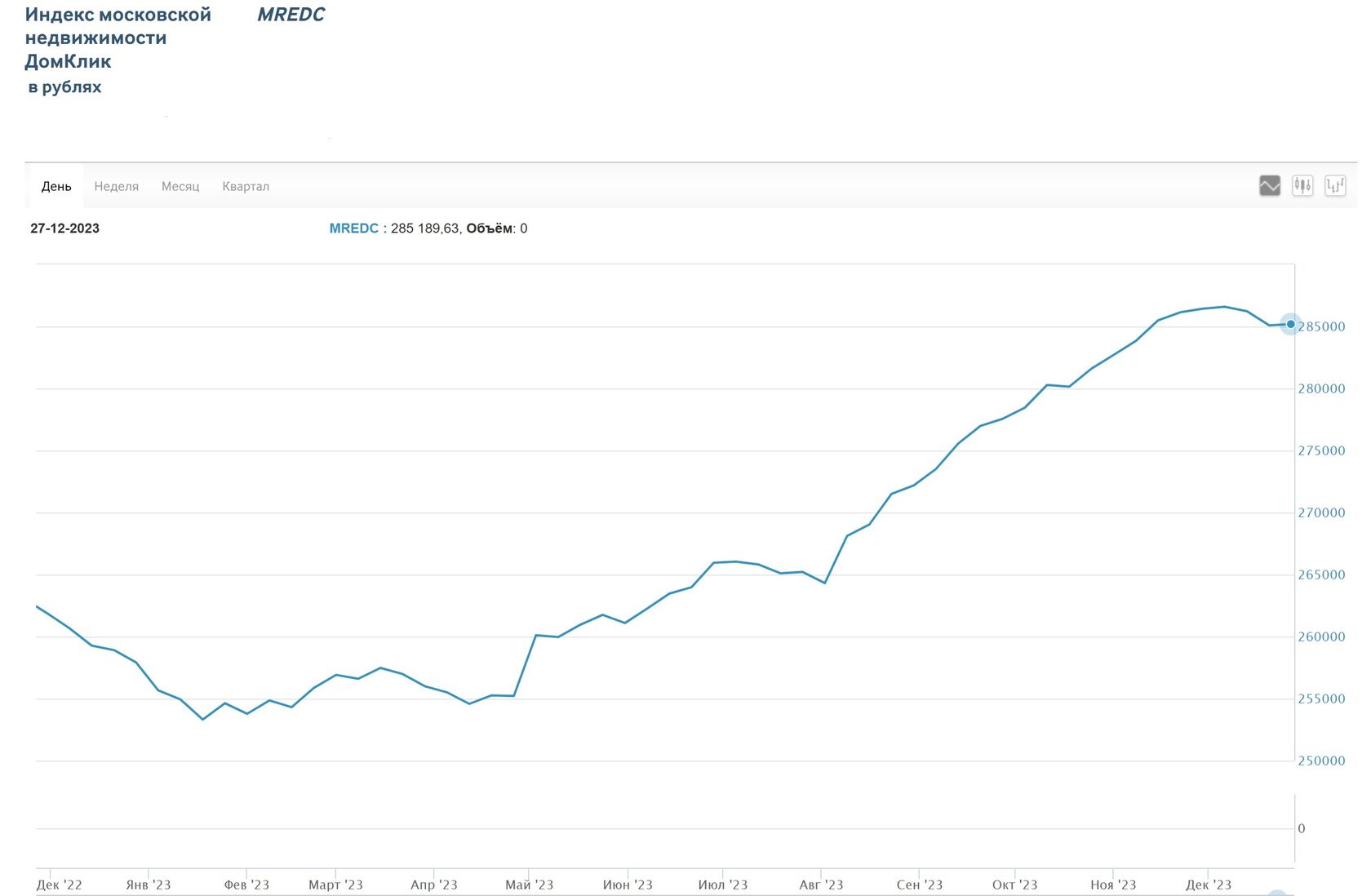Click the volume axis 0 label
Screen dimensions: 1371x896
coord(1302,828)
